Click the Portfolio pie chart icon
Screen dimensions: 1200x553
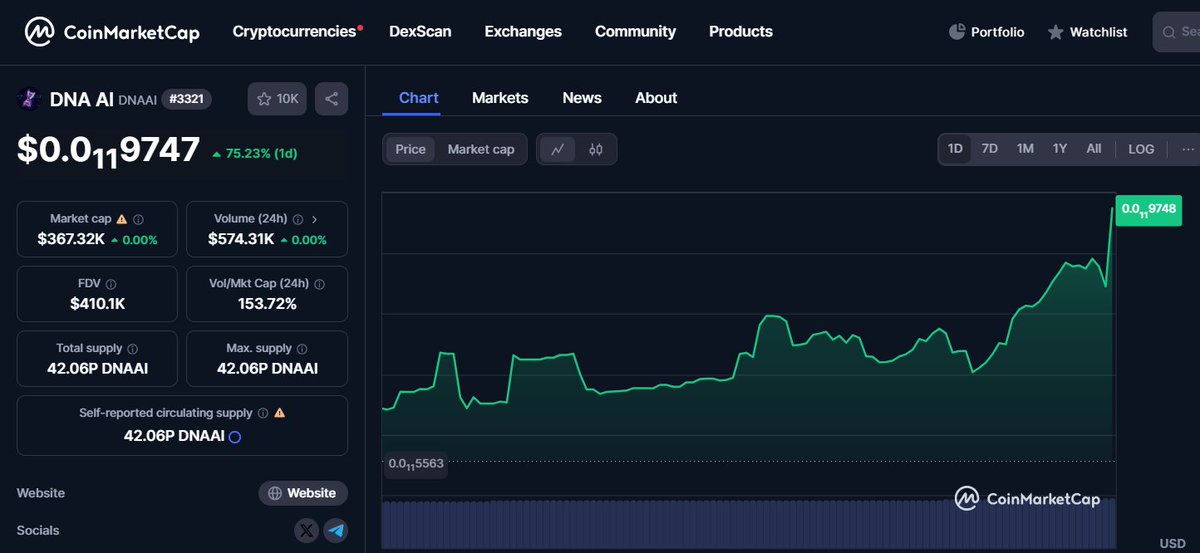tap(957, 32)
